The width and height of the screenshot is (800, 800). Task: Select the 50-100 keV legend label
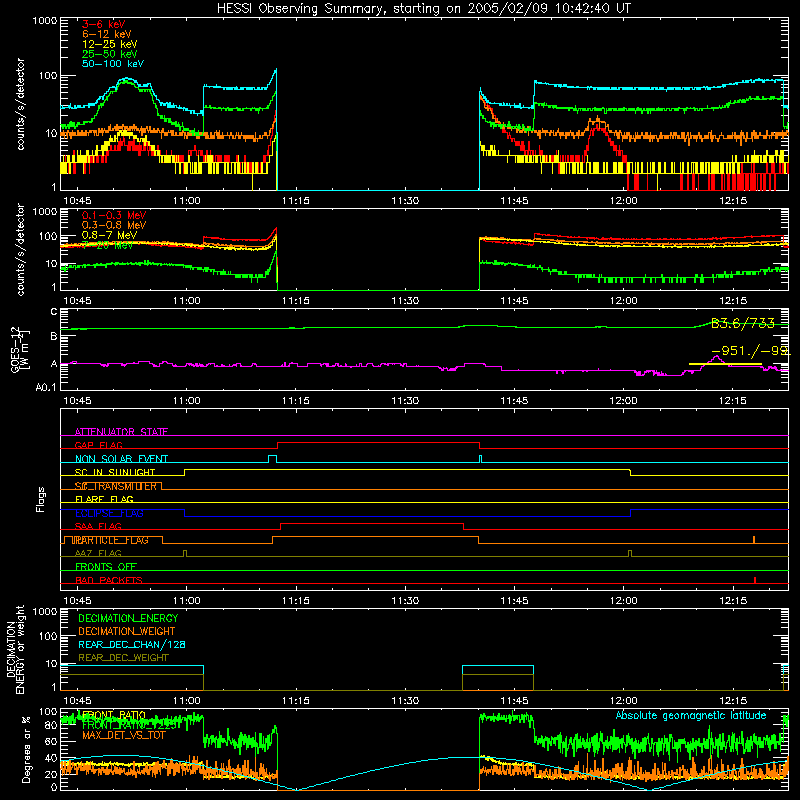coord(113,64)
